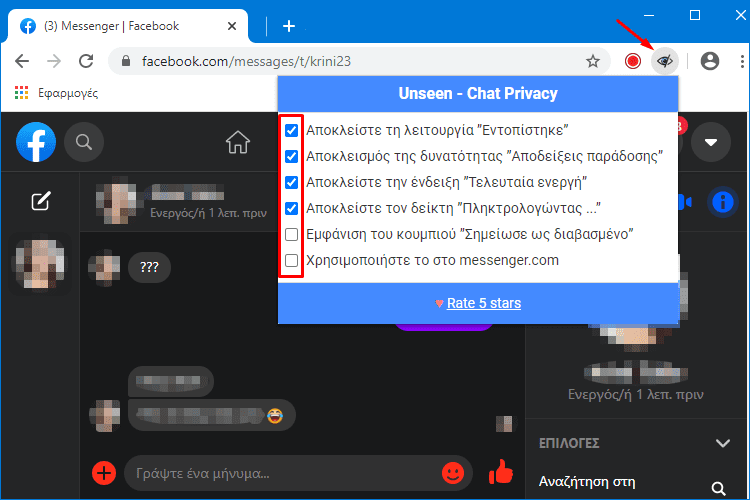Bookmark page with the star icon
The image size is (750, 500).
[593, 61]
